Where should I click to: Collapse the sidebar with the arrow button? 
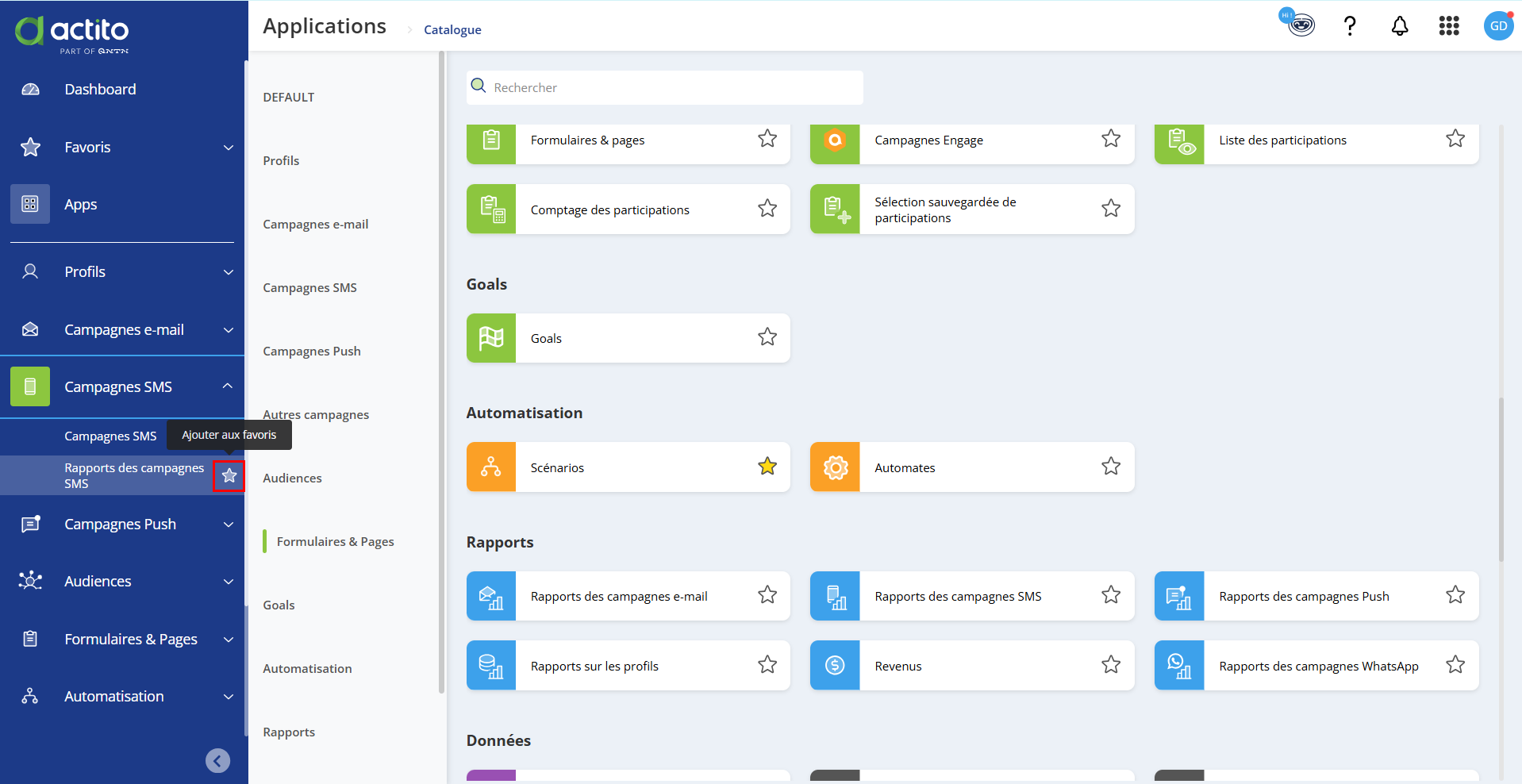coord(217,760)
